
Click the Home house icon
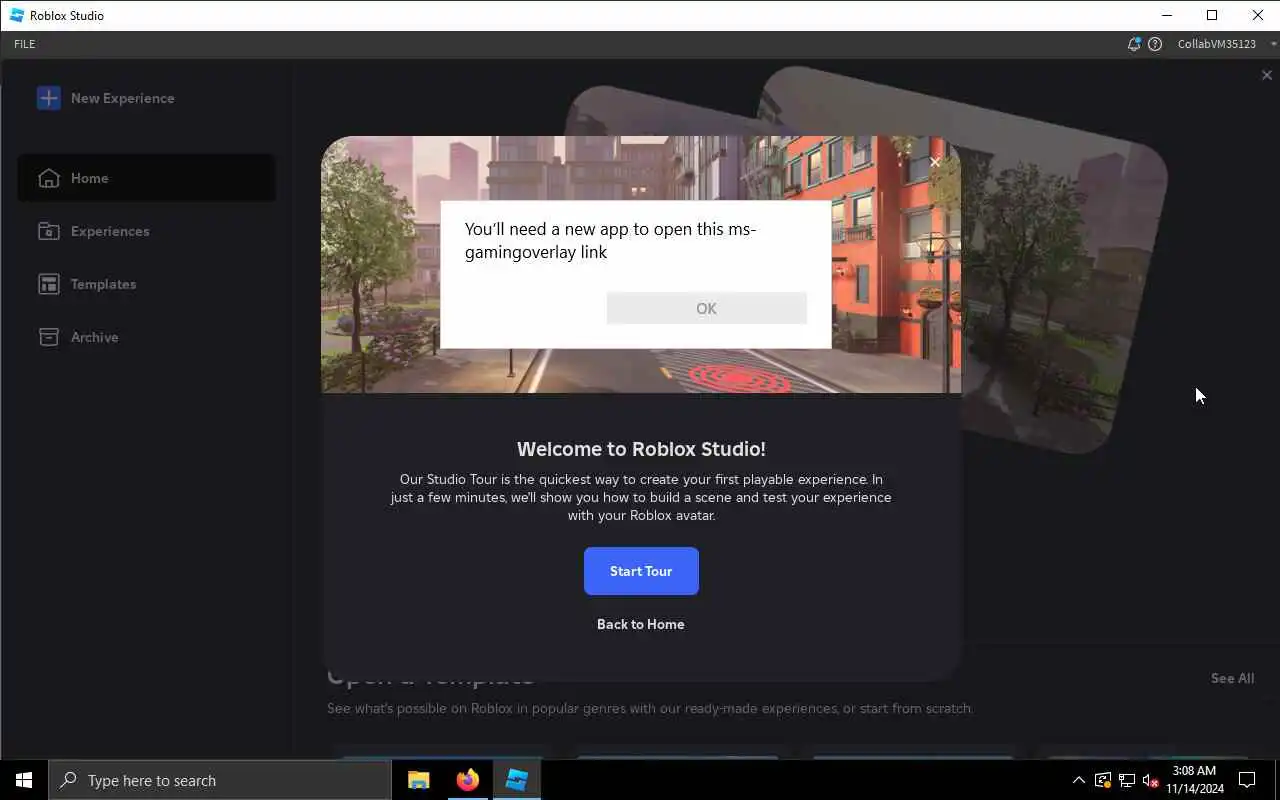pyautogui.click(x=49, y=178)
